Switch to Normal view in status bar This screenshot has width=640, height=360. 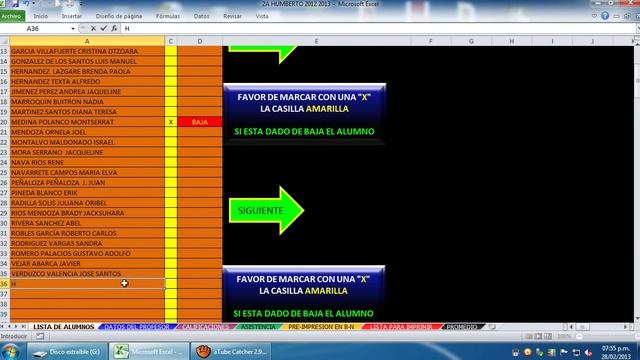529,336
